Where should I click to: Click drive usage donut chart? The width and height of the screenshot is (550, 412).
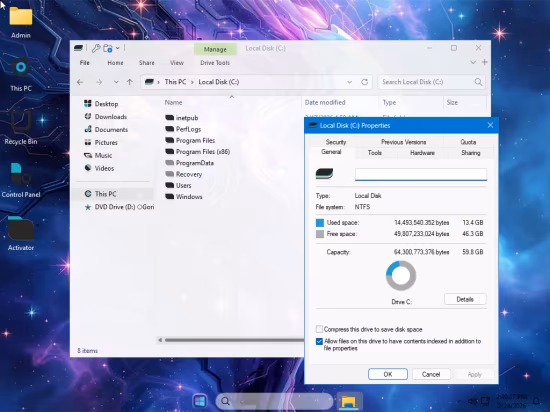point(401,276)
